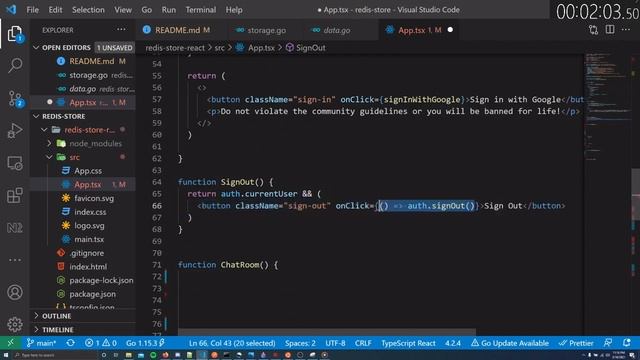Open the Run menu
640x360 pixels.
click(169, 10)
